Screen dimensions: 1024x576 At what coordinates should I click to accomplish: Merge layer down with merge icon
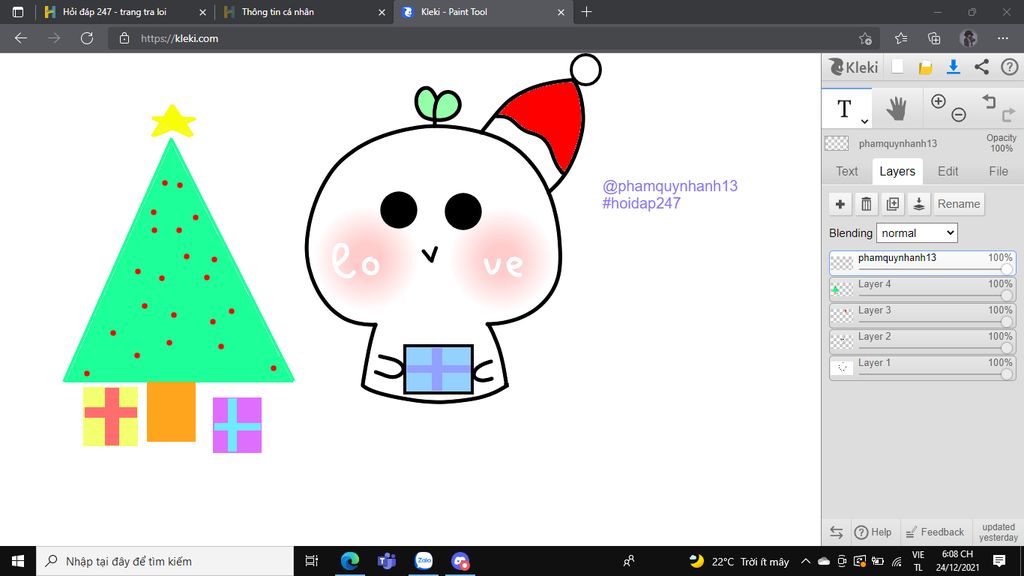click(918, 204)
